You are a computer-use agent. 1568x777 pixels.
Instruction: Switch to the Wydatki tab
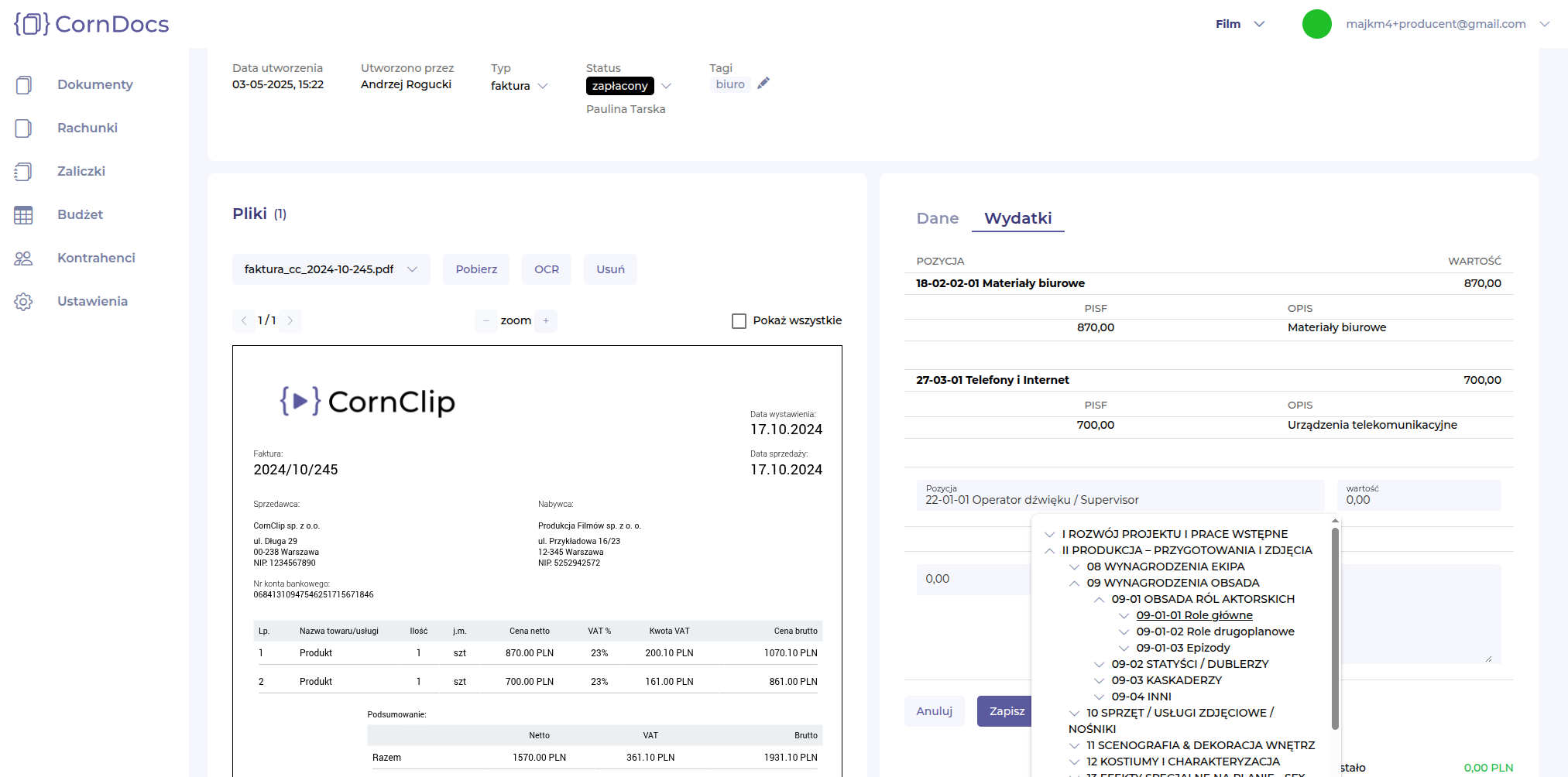click(x=1017, y=218)
